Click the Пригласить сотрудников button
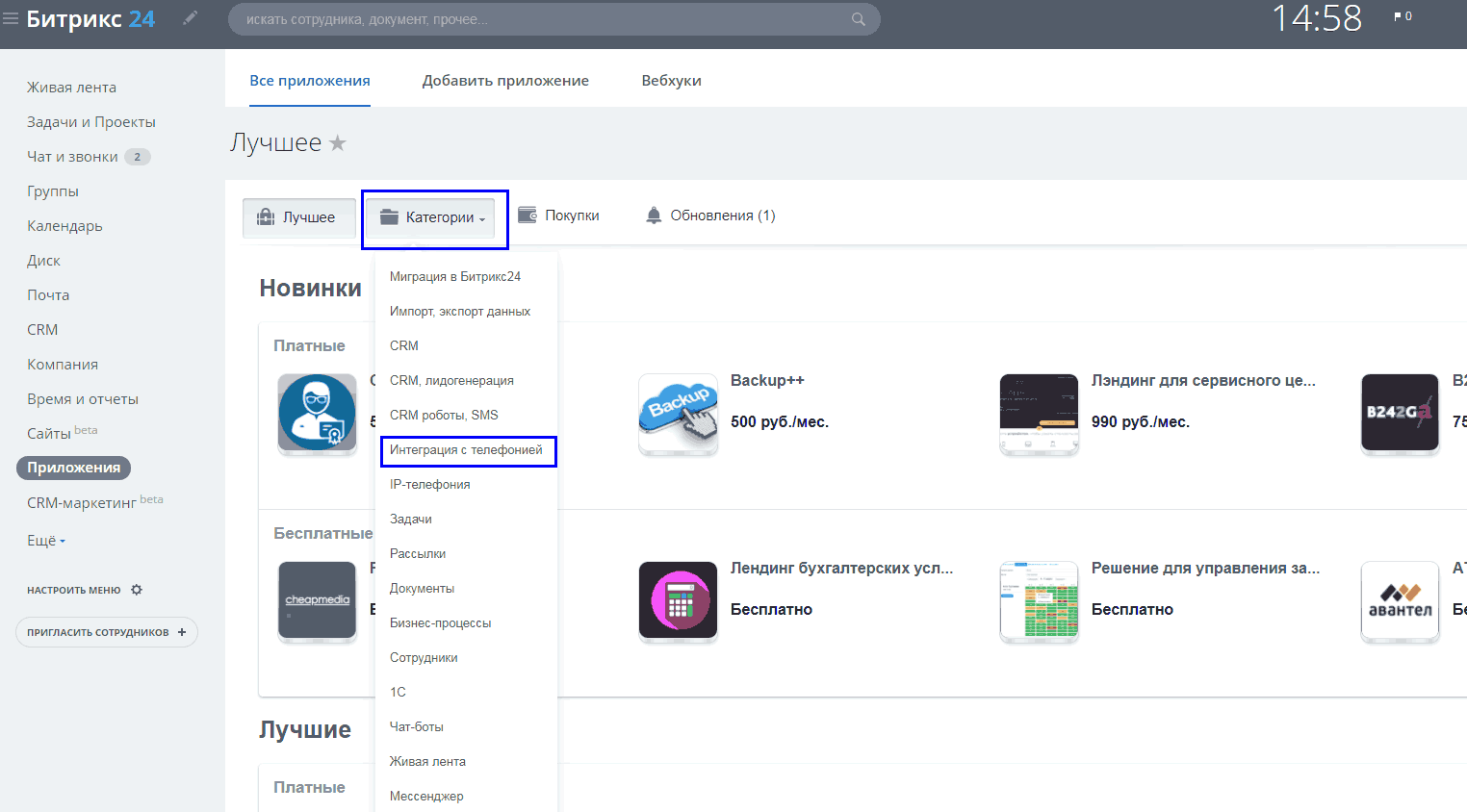The height and width of the screenshot is (812, 1467). click(x=106, y=632)
